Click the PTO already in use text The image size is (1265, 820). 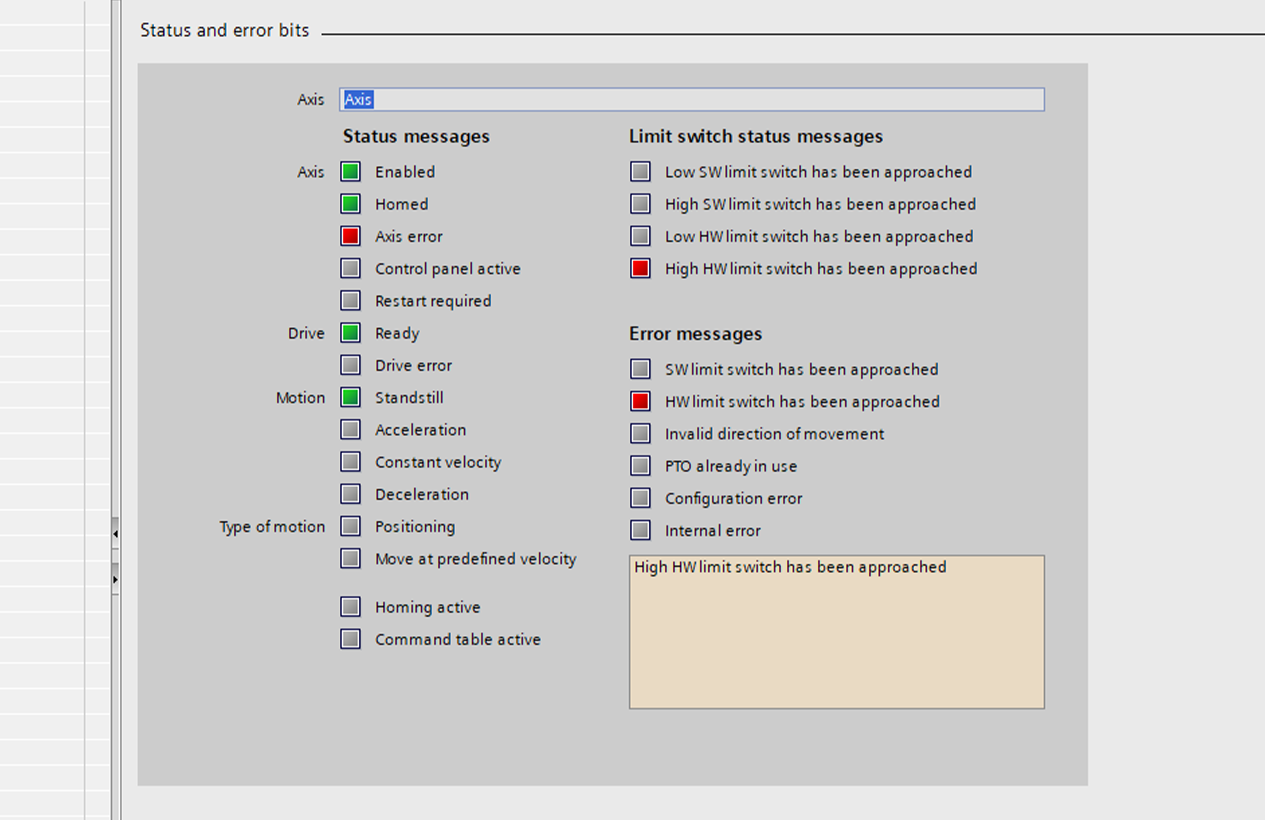point(731,466)
